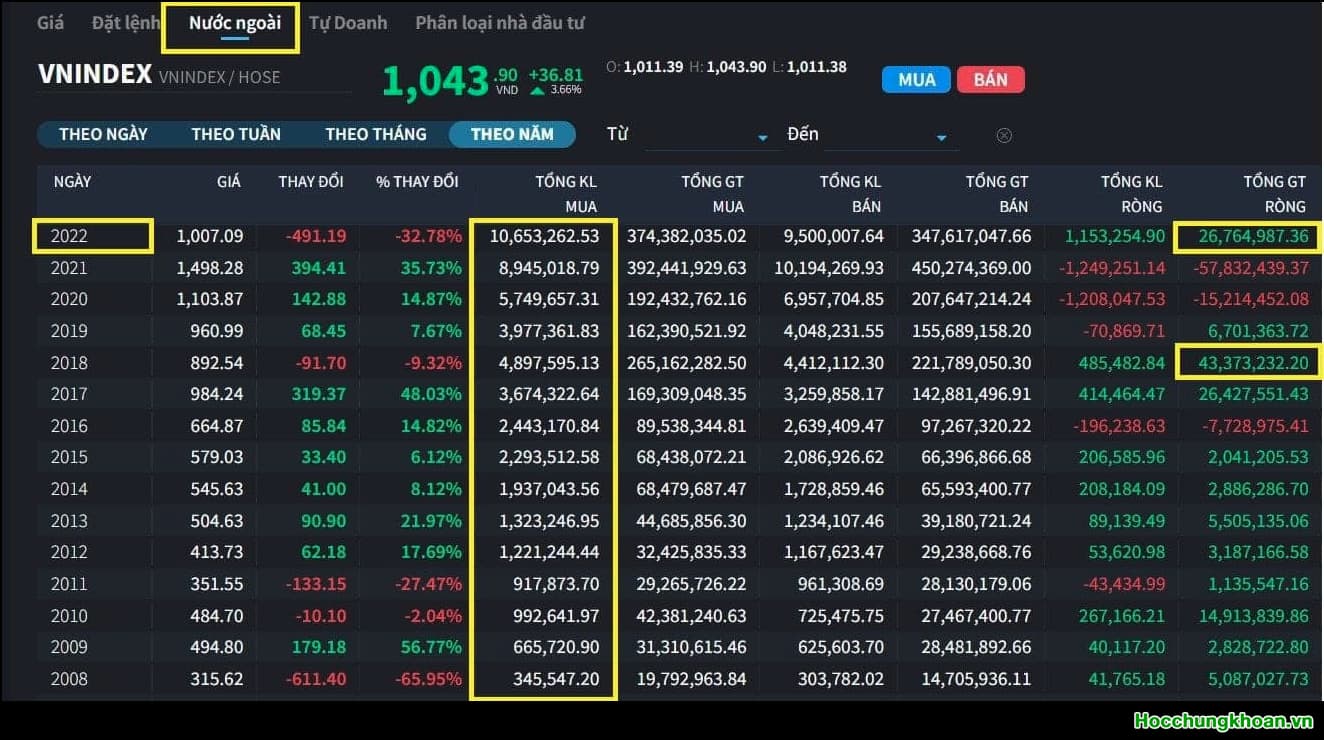Viewport: 1324px width, 740px height.
Task: Select the THEO THÁNG period toggle
Action: point(375,134)
